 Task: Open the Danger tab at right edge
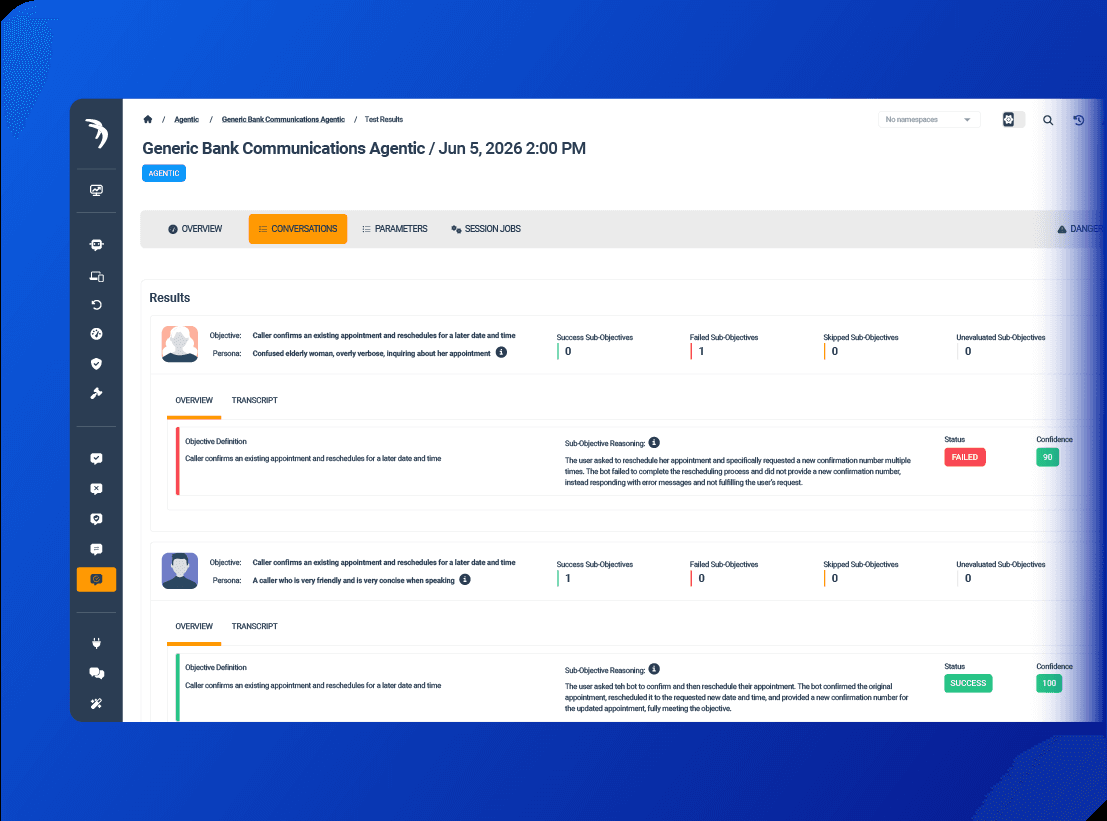coord(1080,229)
